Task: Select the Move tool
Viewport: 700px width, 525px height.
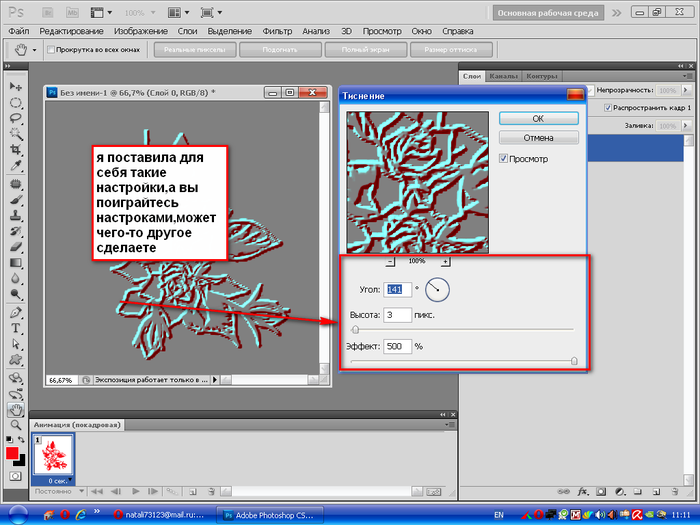Action: [x=16, y=86]
